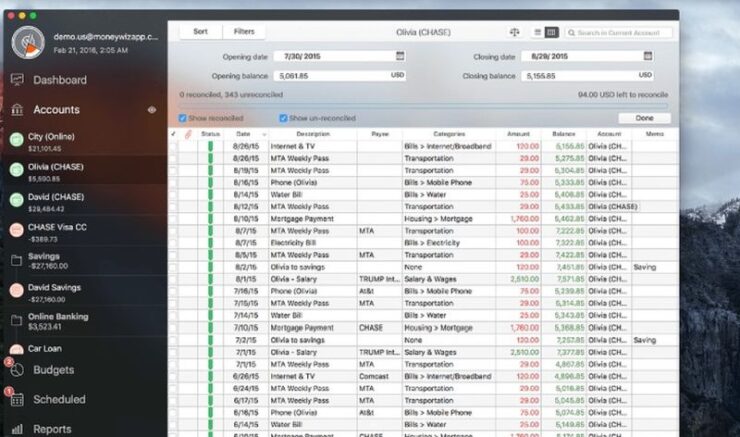Check the 8/1/15 Olivia - Salary row checkbox

pyautogui.click(x=173, y=279)
